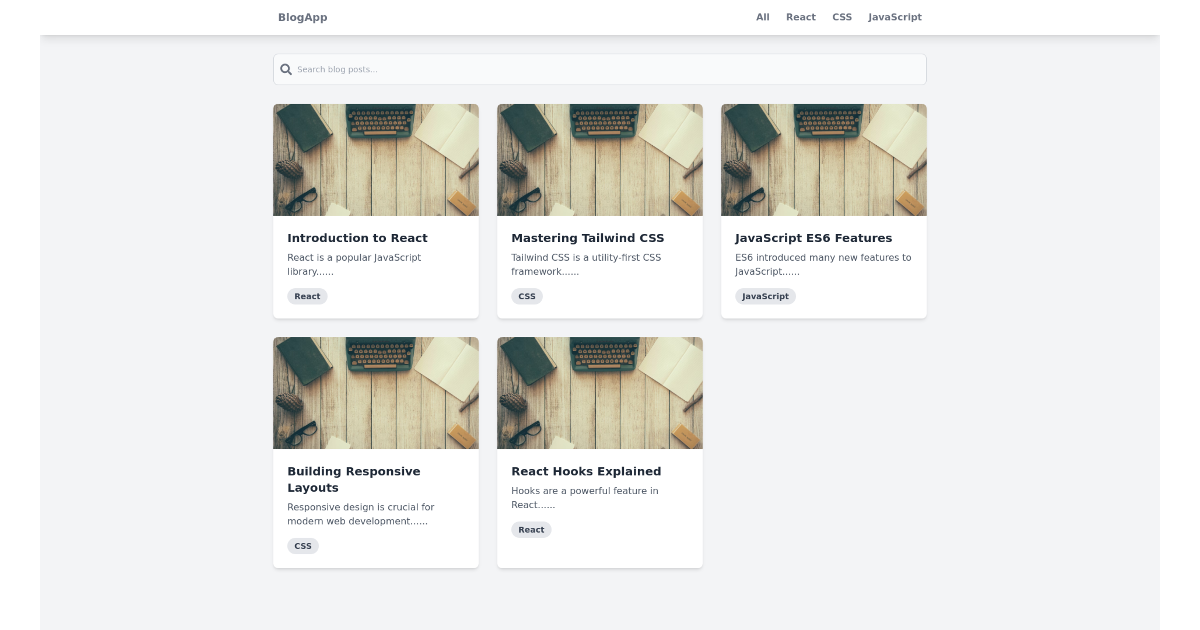Click the React Hooks Explained cover image

click(x=600, y=392)
